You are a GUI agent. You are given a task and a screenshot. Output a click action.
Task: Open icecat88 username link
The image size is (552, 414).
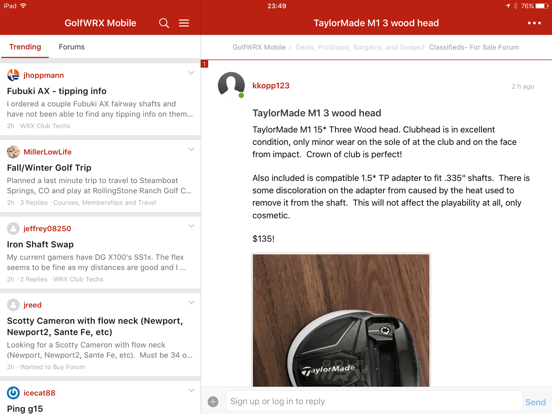pos(39,393)
